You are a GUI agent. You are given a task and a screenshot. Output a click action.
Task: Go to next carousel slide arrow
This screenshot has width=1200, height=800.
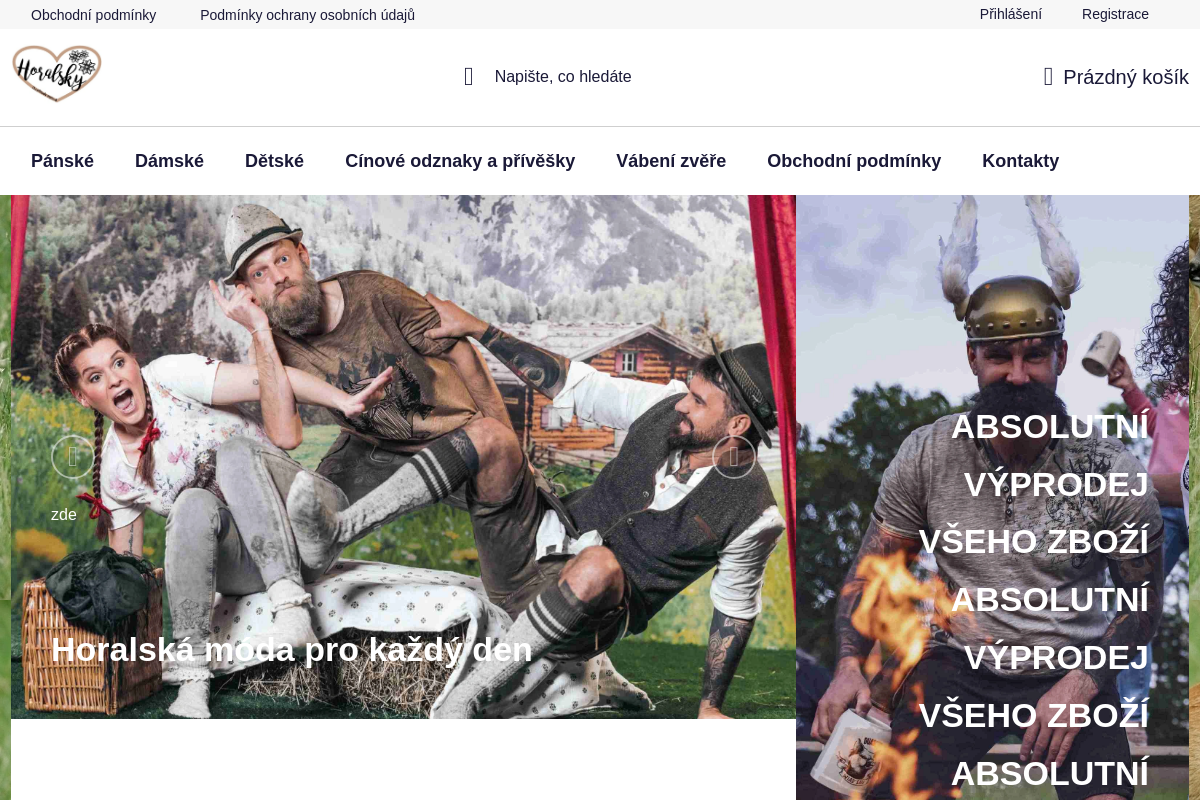coord(734,457)
